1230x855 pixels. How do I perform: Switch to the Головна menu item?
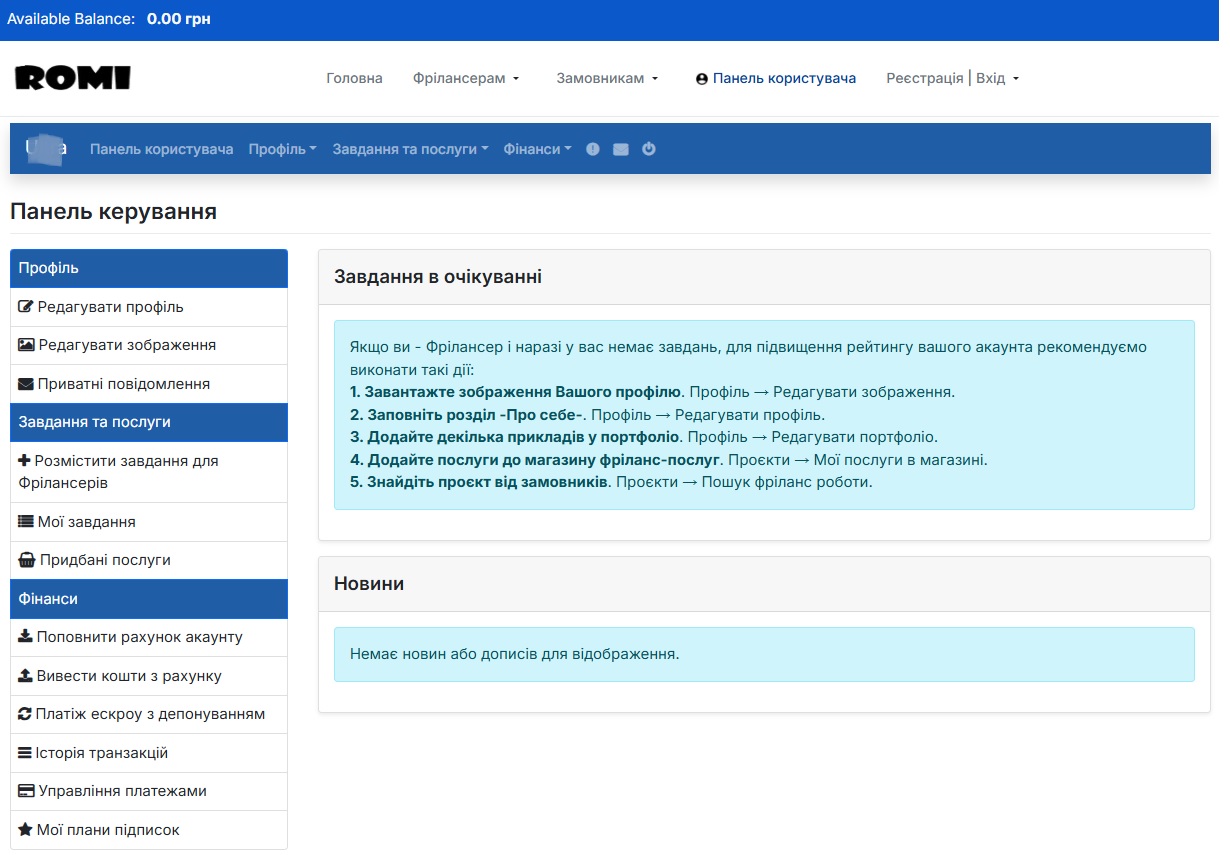[x=353, y=77]
